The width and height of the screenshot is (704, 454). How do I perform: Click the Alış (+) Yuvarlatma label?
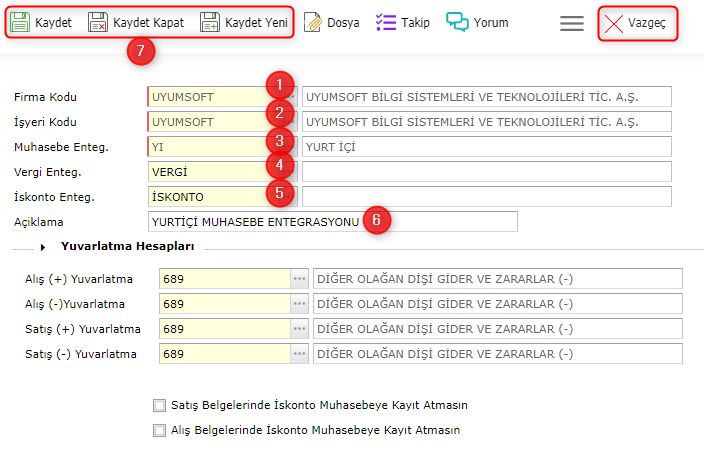click(79, 279)
